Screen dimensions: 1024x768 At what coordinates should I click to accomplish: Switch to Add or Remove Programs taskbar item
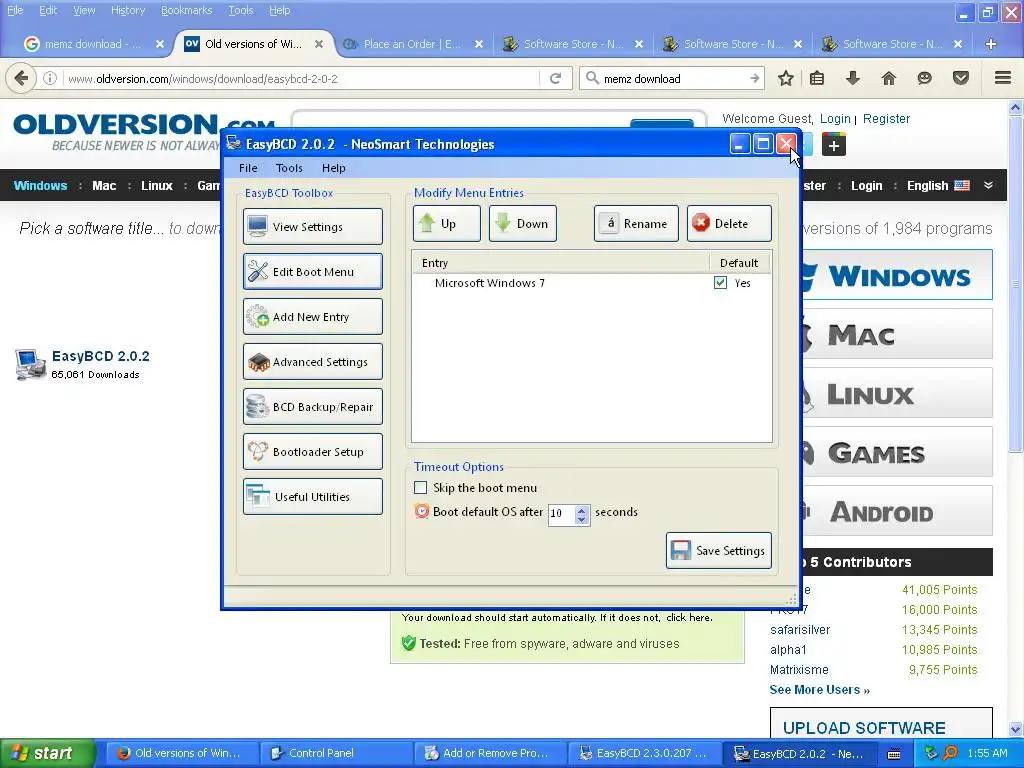pos(490,753)
